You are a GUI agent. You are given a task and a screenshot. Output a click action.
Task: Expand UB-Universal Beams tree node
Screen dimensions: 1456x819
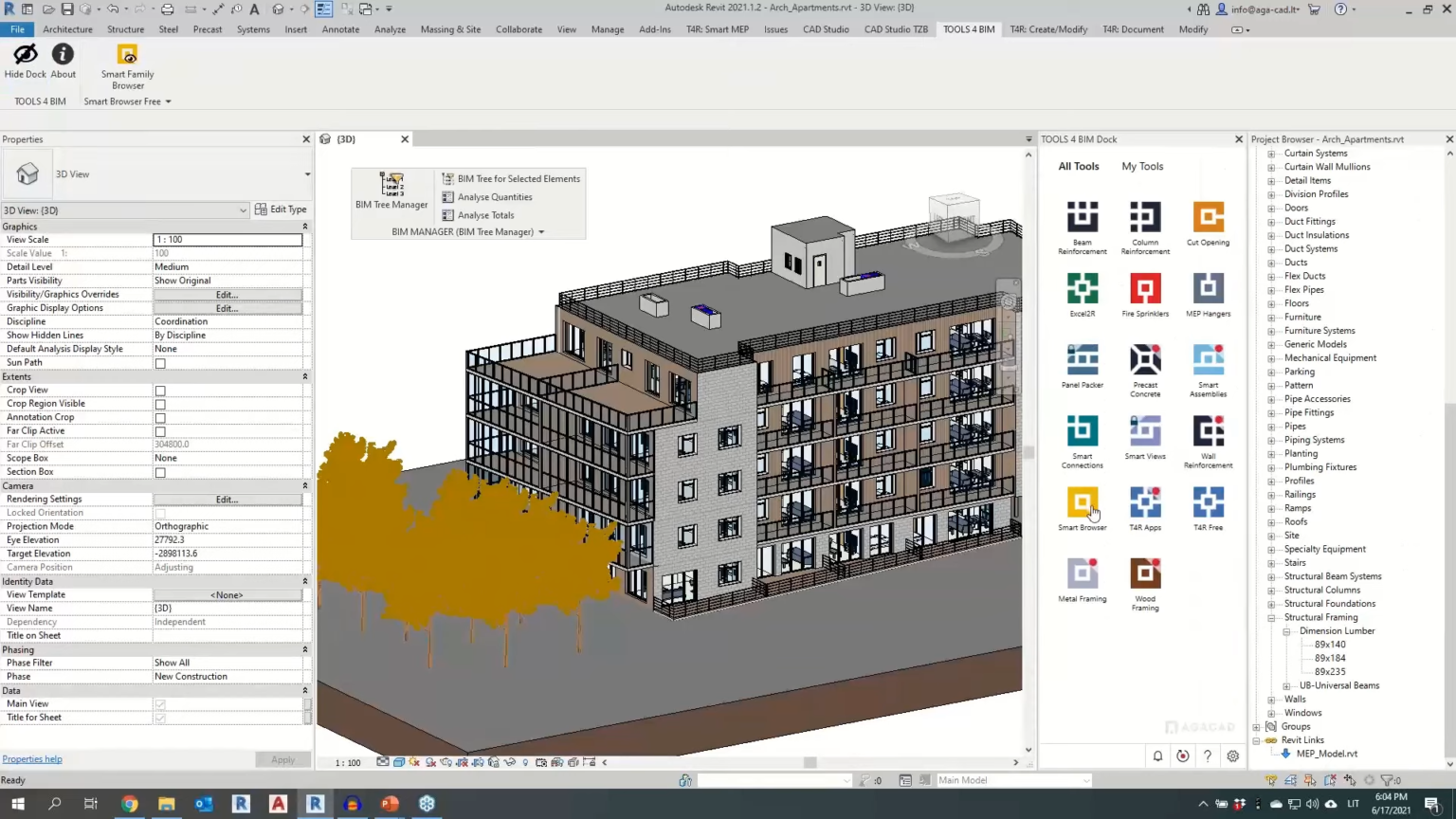[x=1286, y=686]
